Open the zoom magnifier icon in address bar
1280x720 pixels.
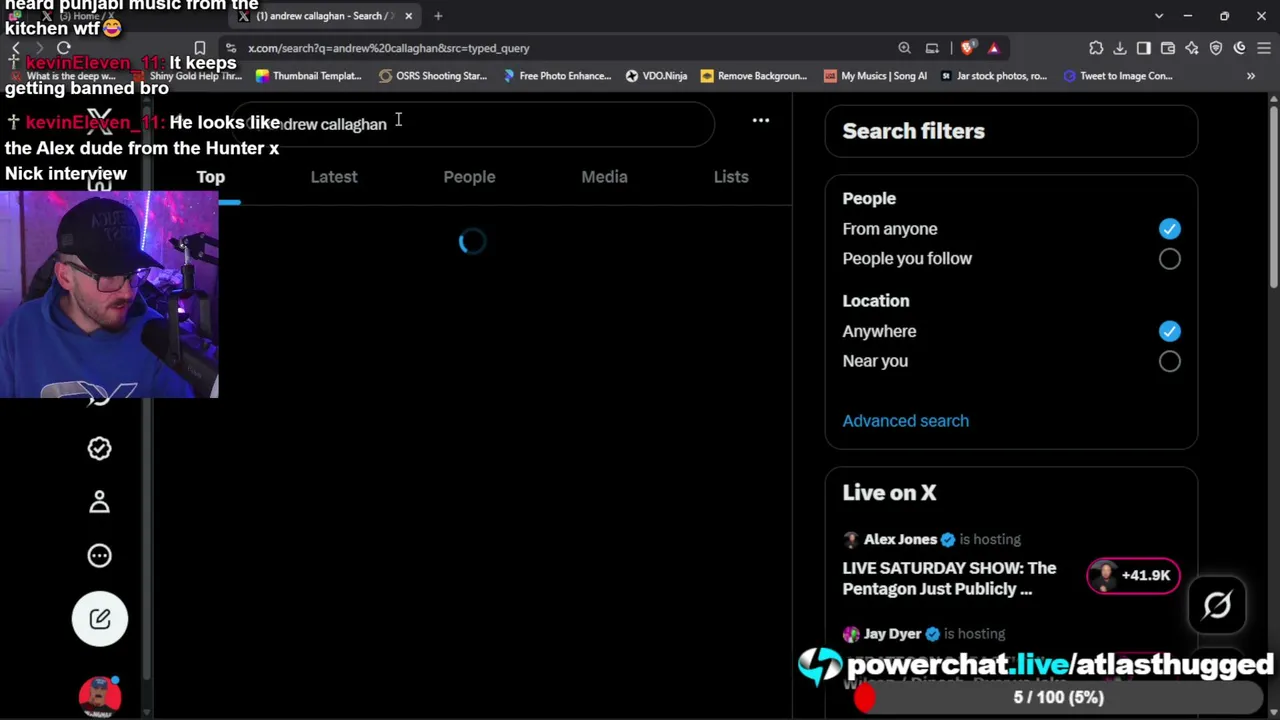pyautogui.click(x=904, y=48)
